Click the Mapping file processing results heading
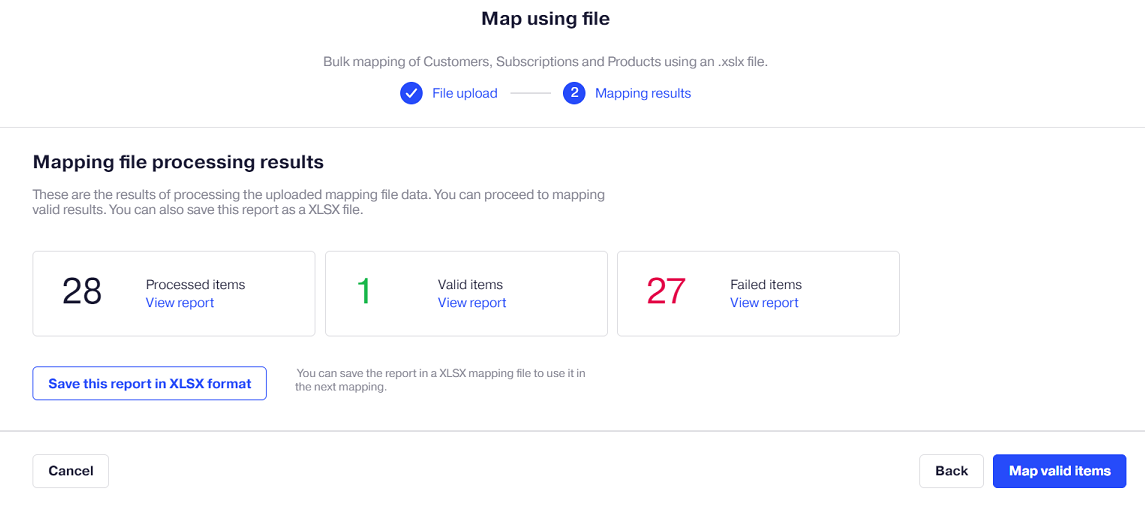 click(x=178, y=162)
